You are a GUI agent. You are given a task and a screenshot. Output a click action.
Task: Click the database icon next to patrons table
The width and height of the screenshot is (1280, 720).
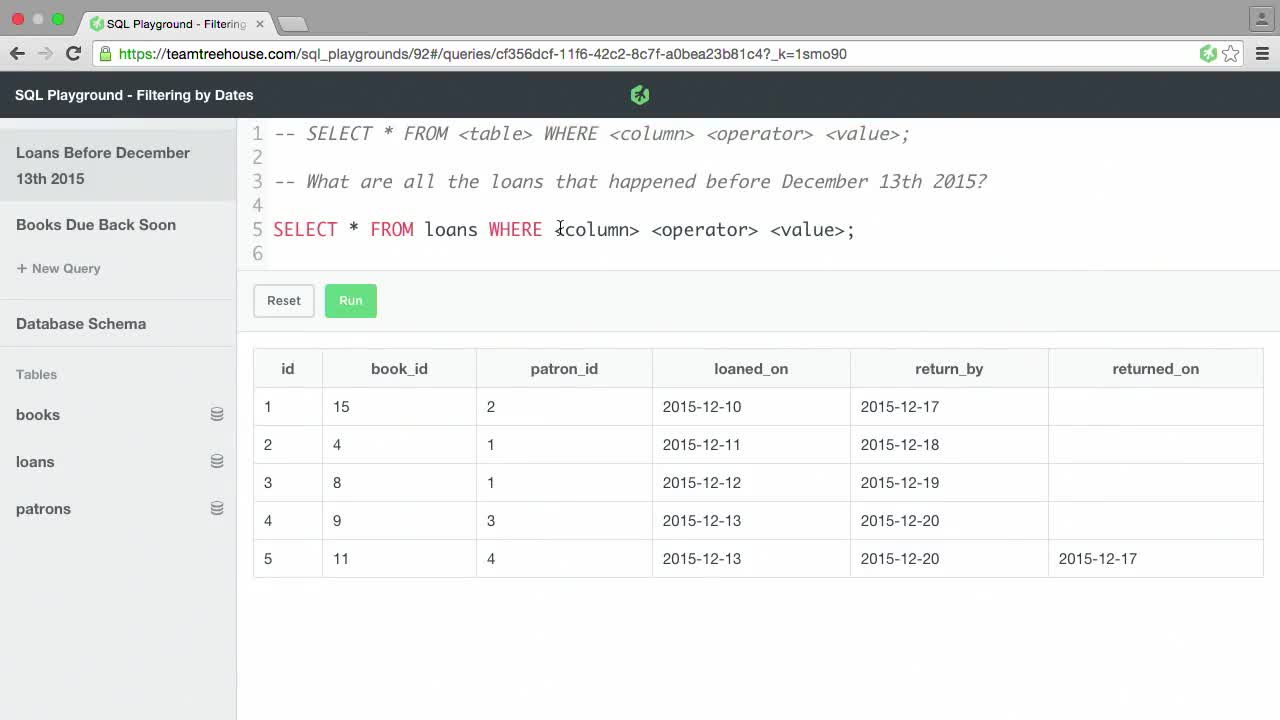pyautogui.click(x=217, y=507)
